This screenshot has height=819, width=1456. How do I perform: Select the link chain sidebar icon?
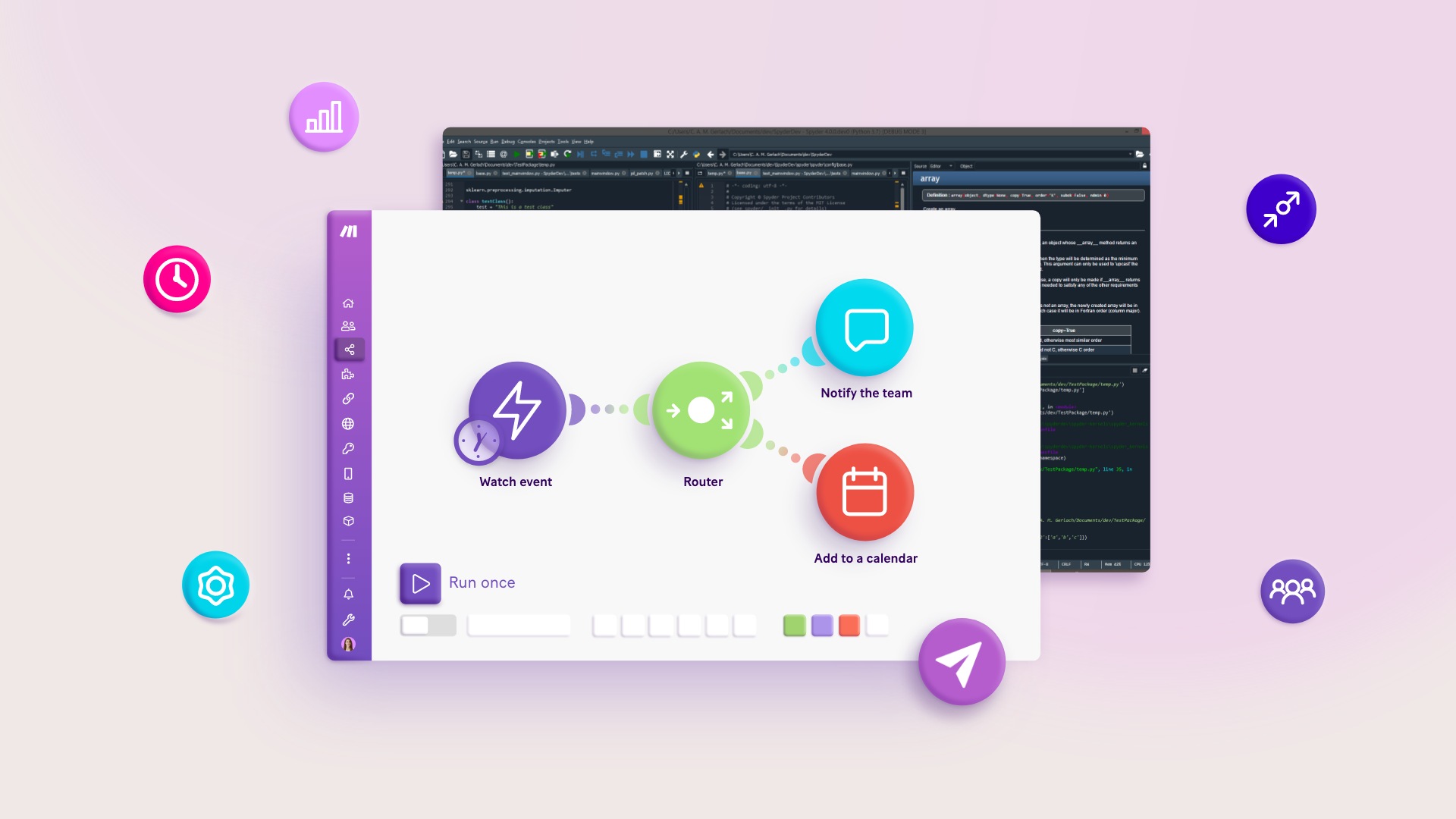pos(348,398)
